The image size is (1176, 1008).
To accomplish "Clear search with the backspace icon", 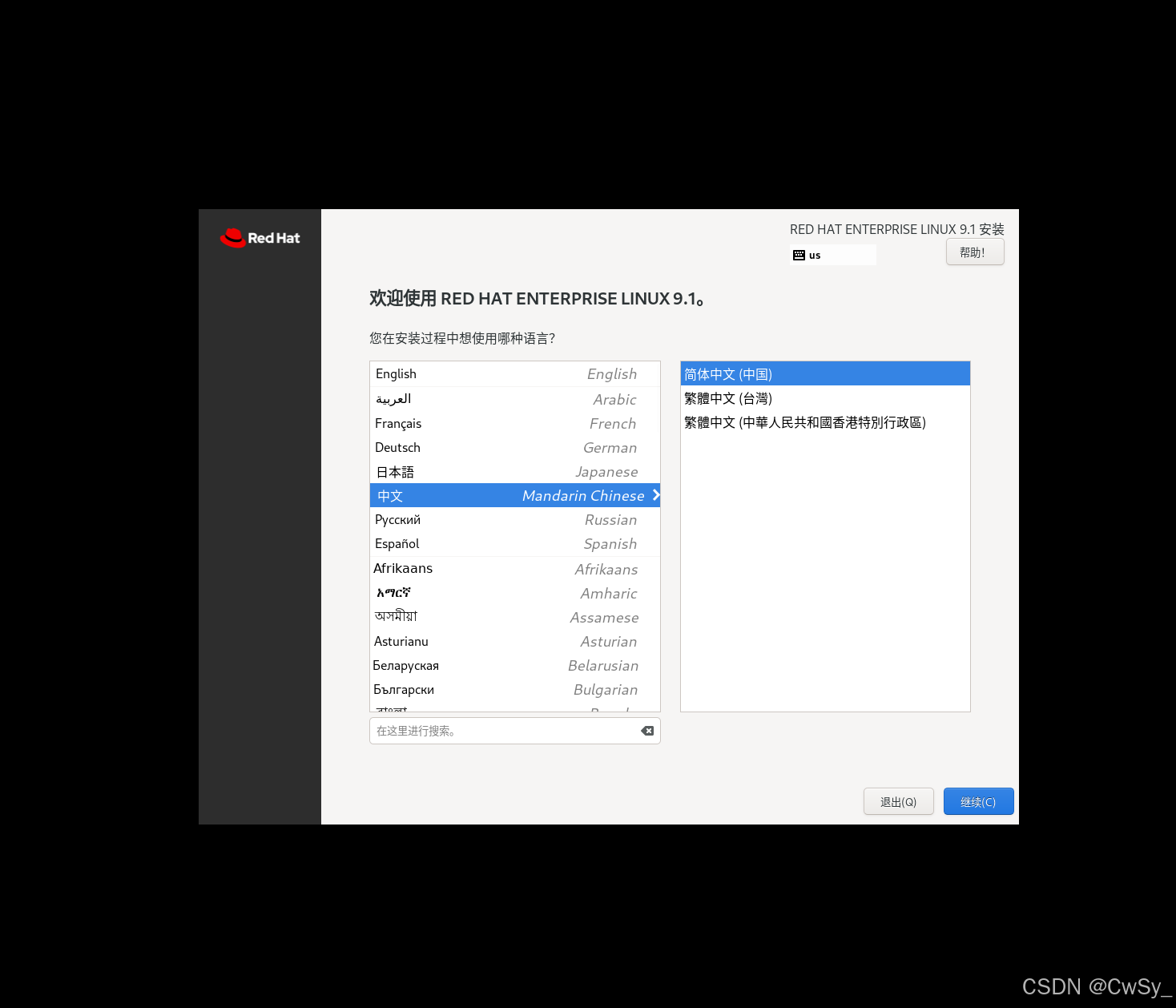I will (x=647, y=731).
